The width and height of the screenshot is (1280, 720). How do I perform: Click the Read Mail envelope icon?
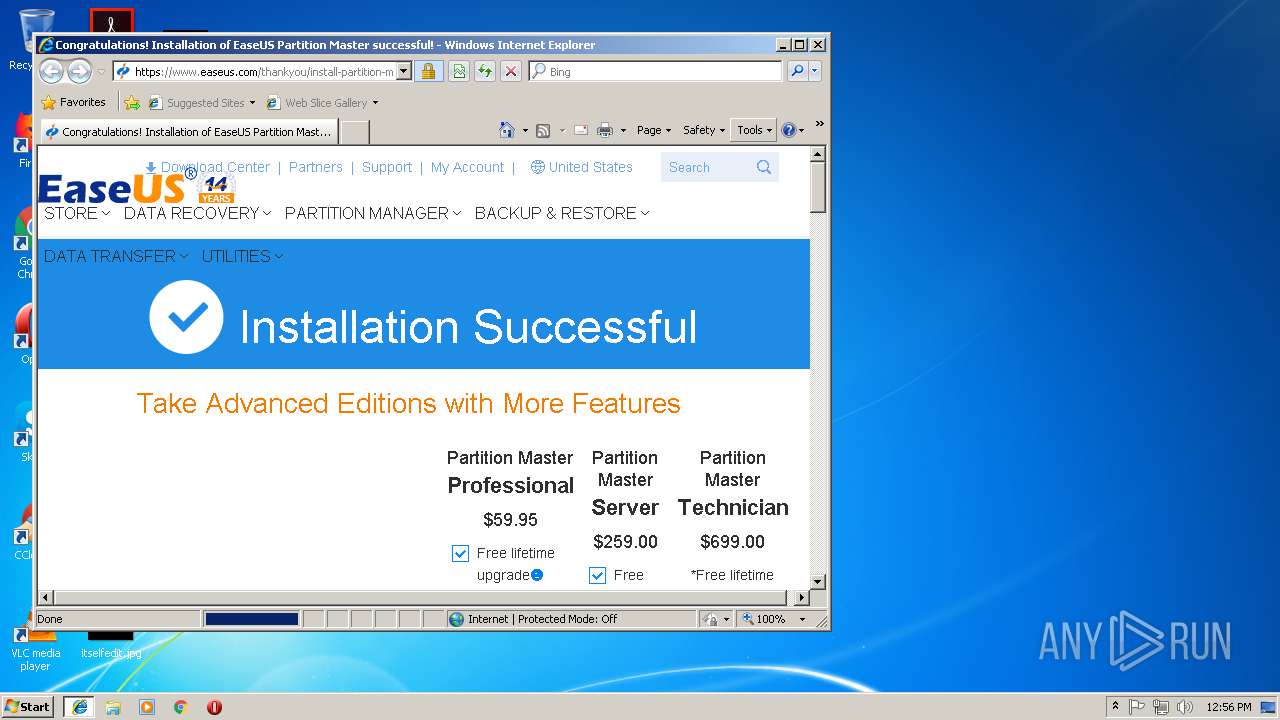pyautogui.click(x=581, y=130)
